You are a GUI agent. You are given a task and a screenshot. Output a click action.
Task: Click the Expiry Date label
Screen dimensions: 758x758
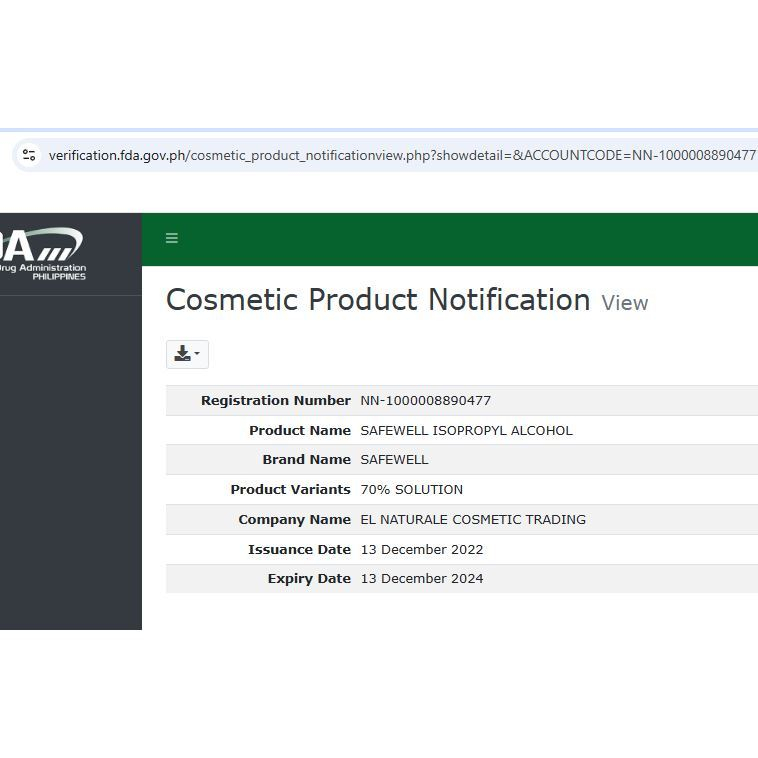309,578
